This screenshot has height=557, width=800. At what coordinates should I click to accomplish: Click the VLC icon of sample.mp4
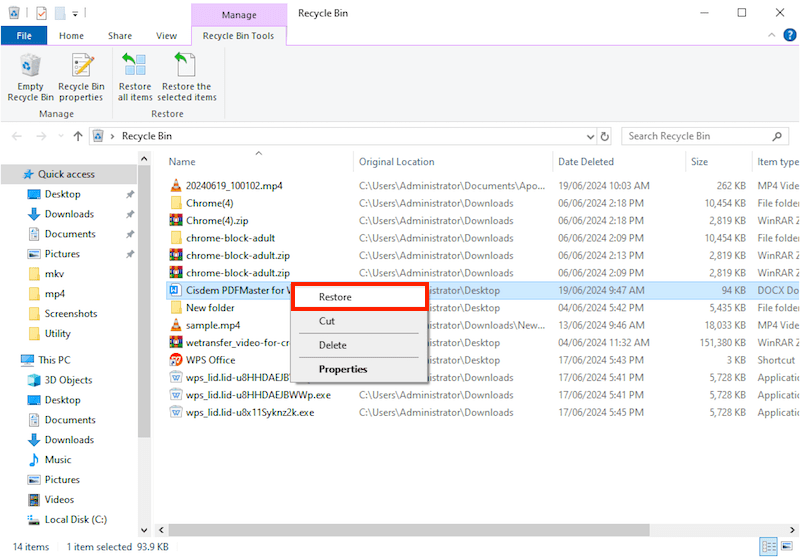click(x=176, y=325)
